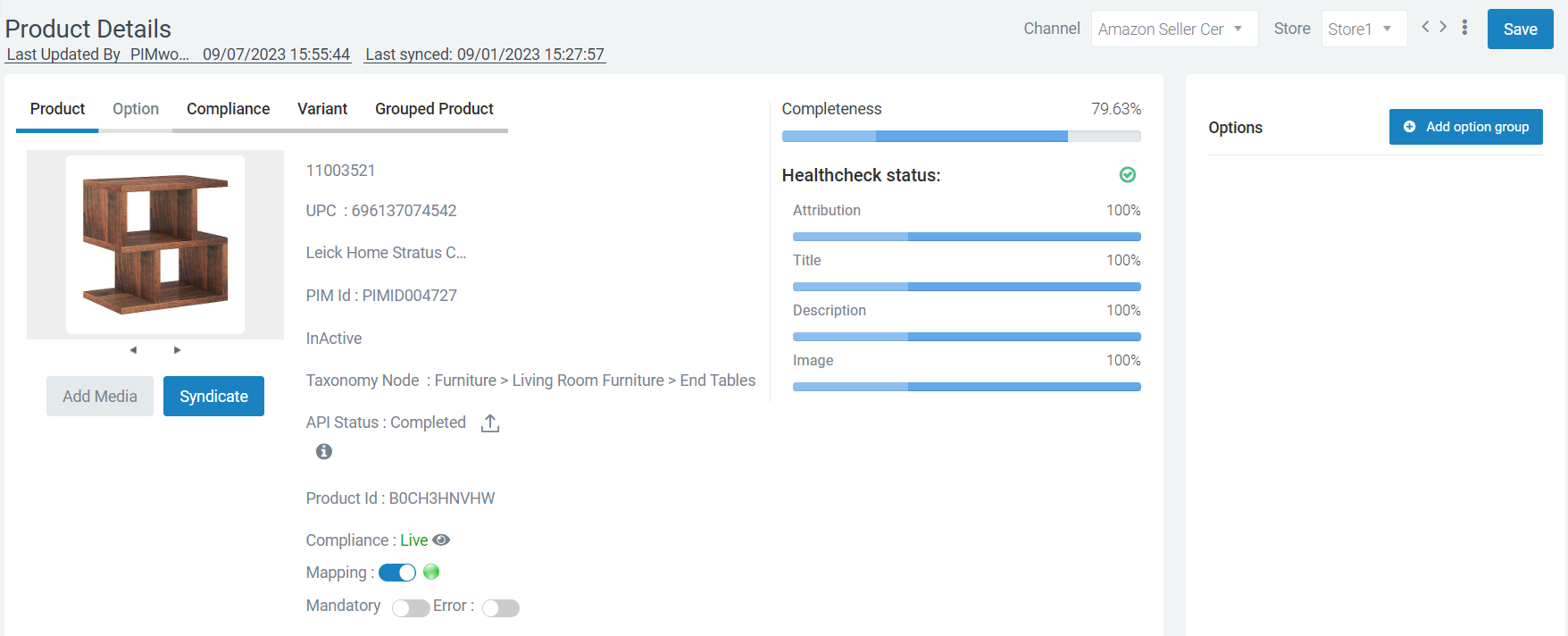The width and height of the screenshot is (1568, 636).
Task: Go to previous product with left chevron
Action: (x=1426, y=27)
